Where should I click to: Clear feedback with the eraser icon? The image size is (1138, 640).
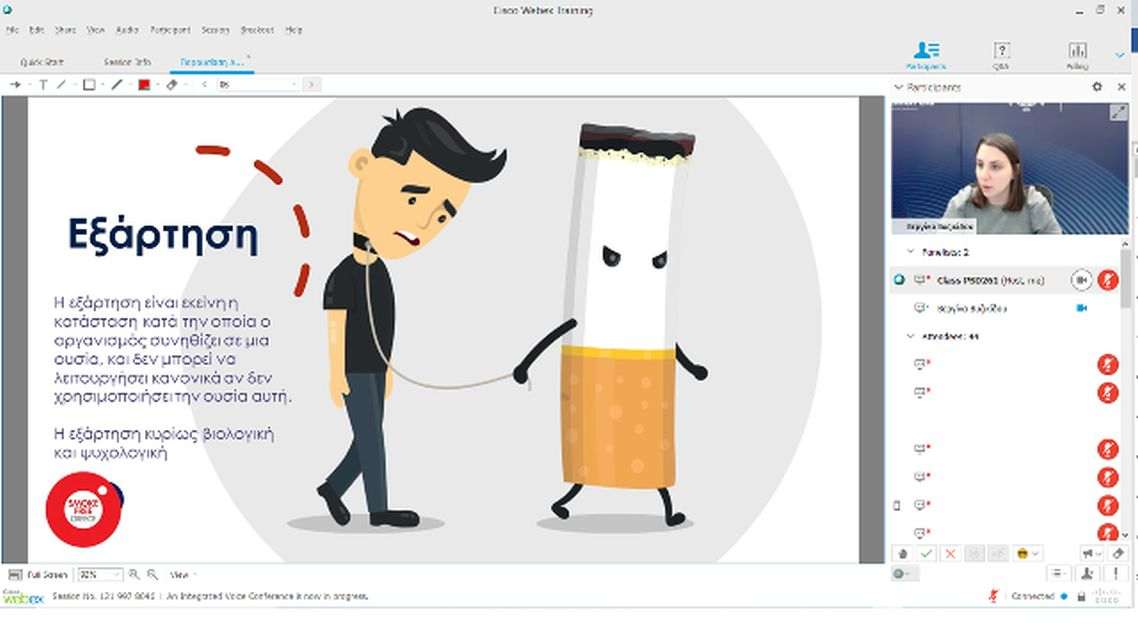(1118, 554)
